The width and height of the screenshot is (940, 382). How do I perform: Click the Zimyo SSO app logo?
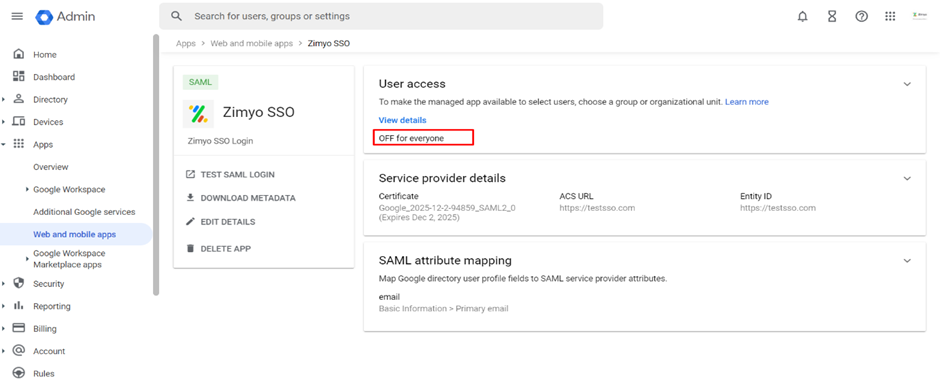(198, 113)
